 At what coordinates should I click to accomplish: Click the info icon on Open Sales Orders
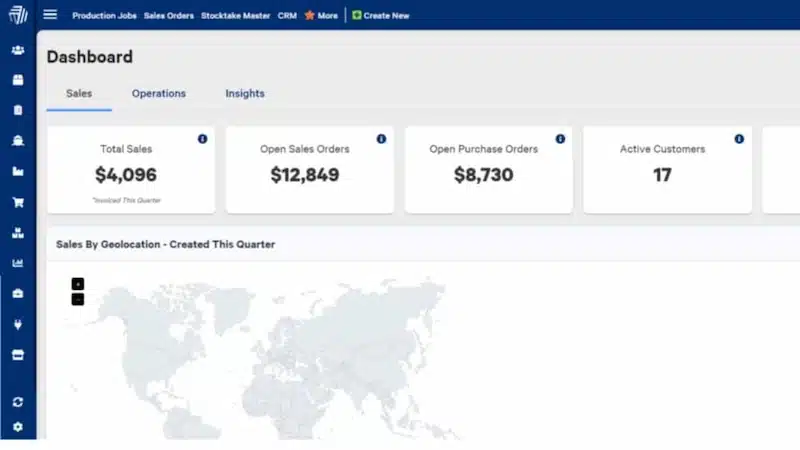(381, 139)
